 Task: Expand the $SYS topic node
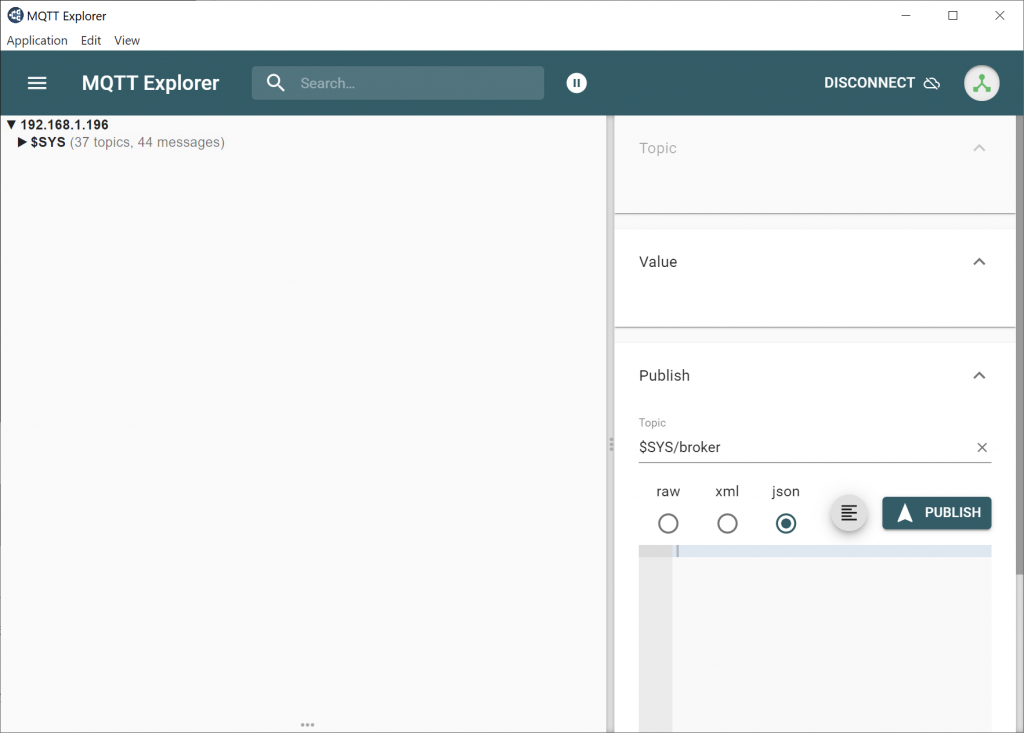pos(22,142)
